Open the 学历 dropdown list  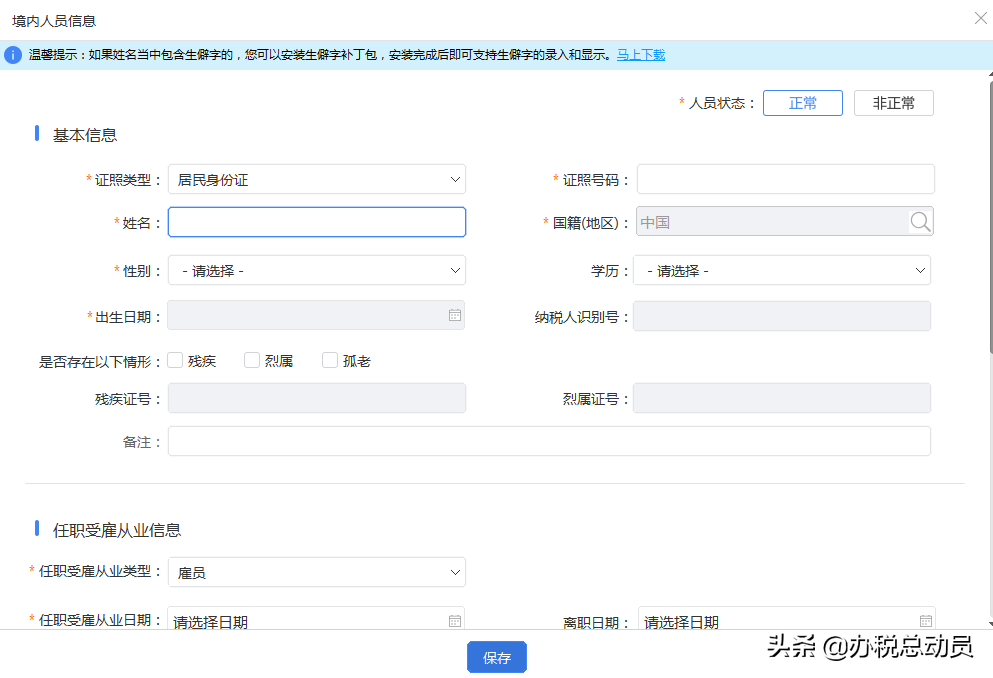(x=920, y=269)
